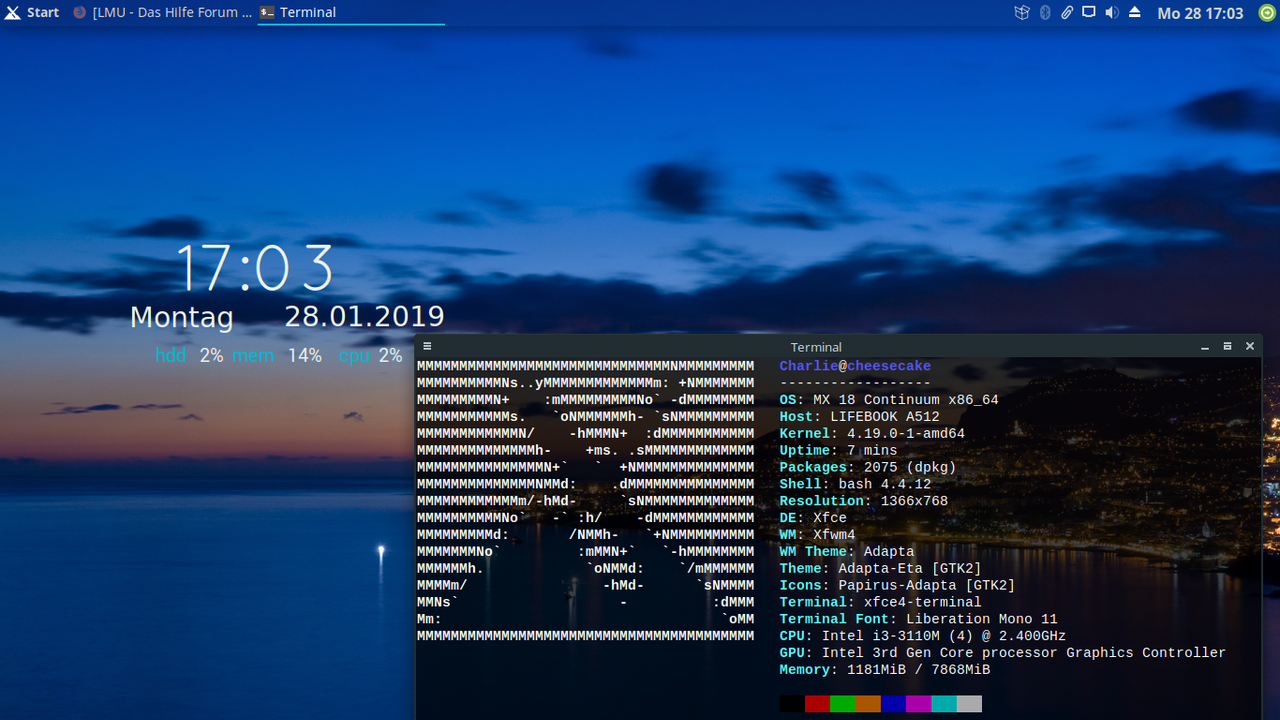Close the Terminal window
This screenshot has height=720, width=1280.
point(1250,346)
